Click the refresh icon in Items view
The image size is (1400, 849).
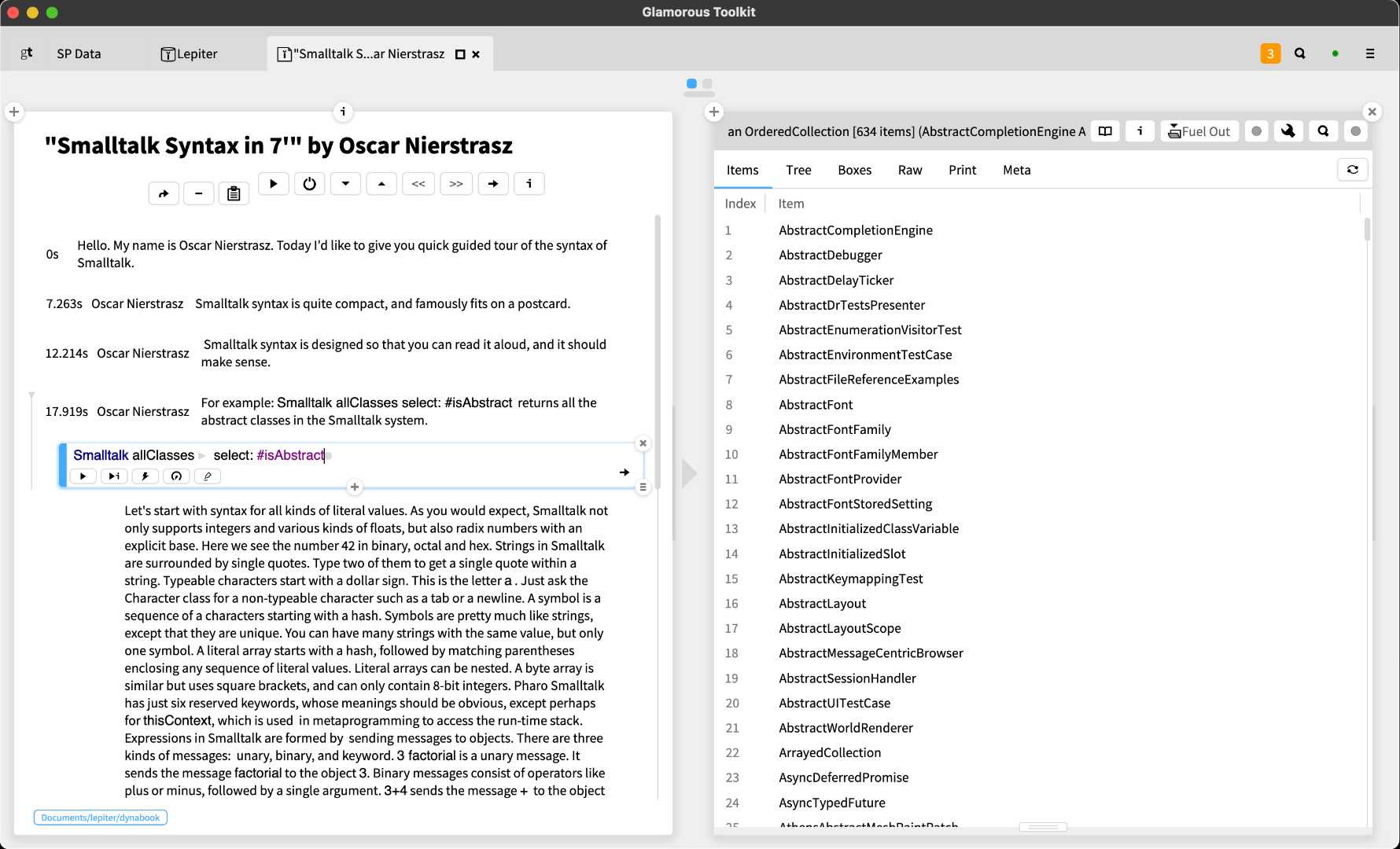1353,170
